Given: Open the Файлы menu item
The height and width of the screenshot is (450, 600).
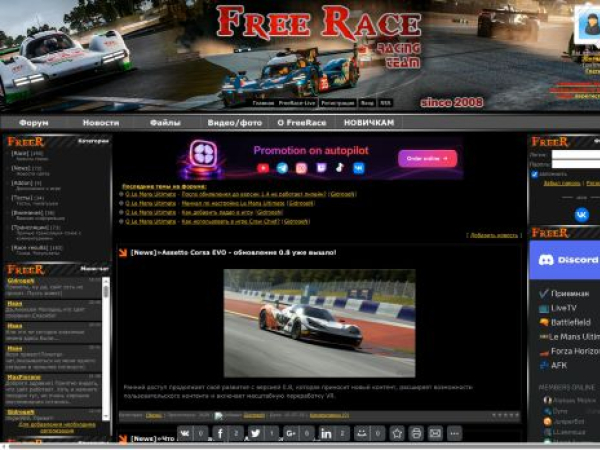Looking at the screenshot, I should tap(165, 123).
